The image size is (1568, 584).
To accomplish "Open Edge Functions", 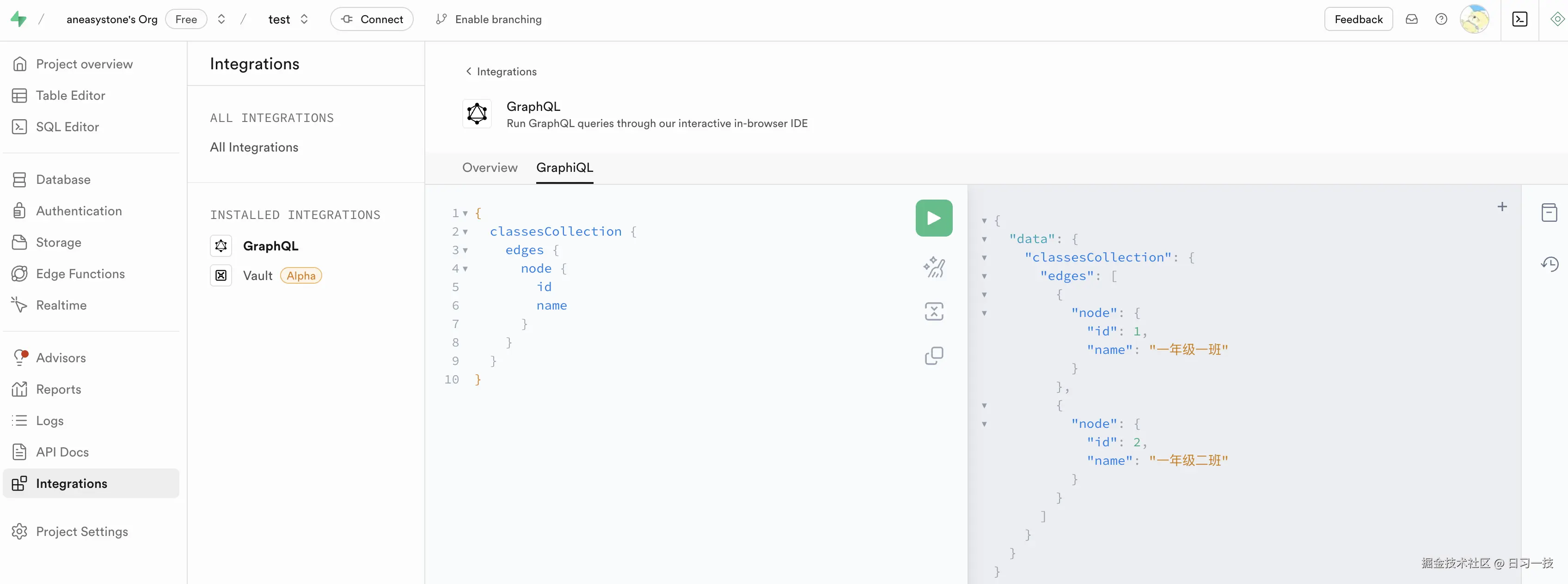I will click(x=80, y=274).
